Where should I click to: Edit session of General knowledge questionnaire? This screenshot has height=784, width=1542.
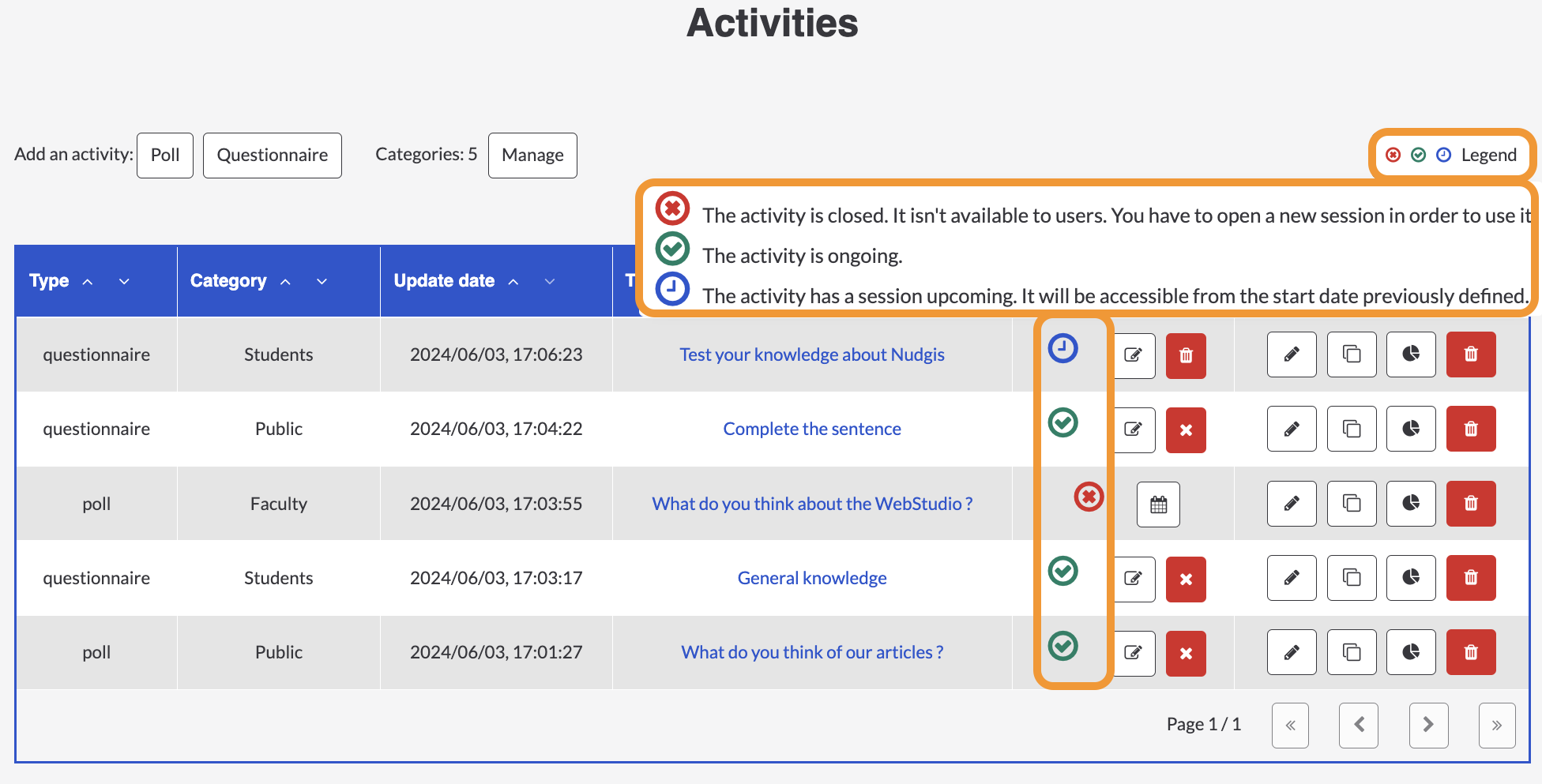(1134, 579)
